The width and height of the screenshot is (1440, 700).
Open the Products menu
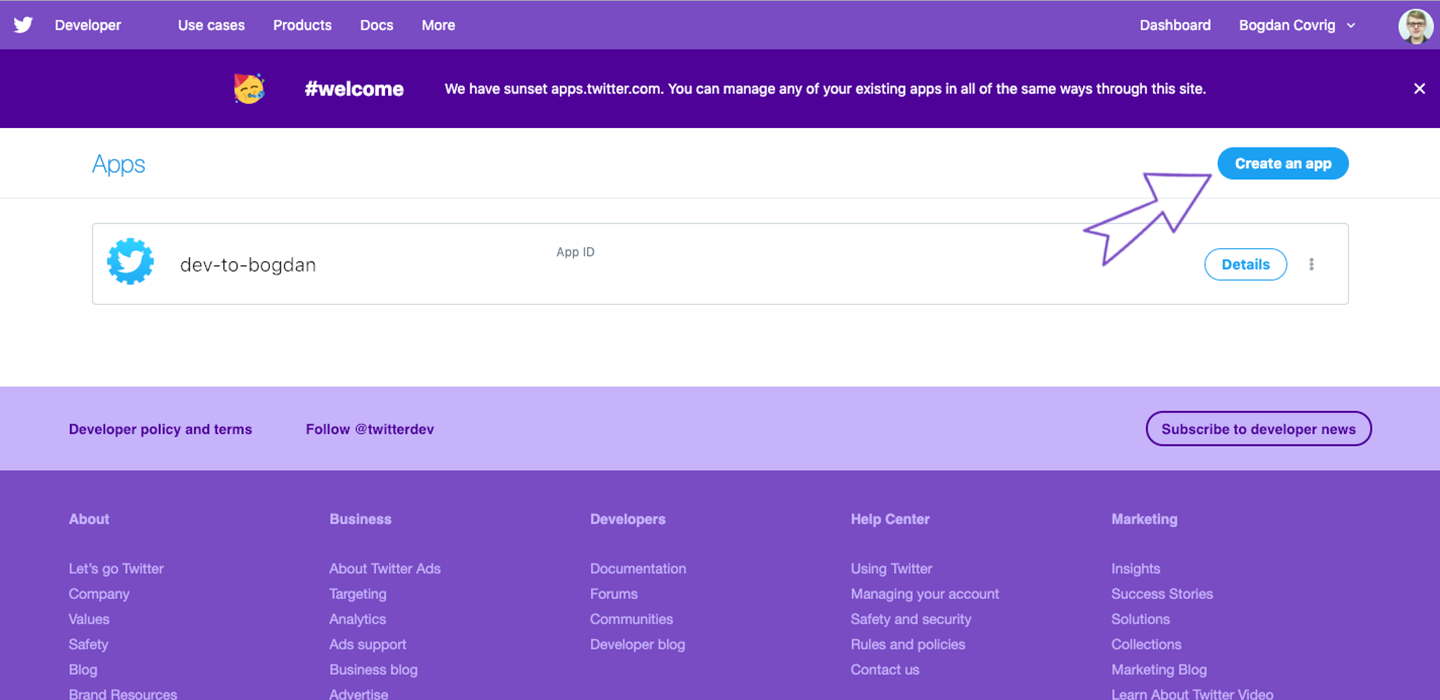pos(302,25)
